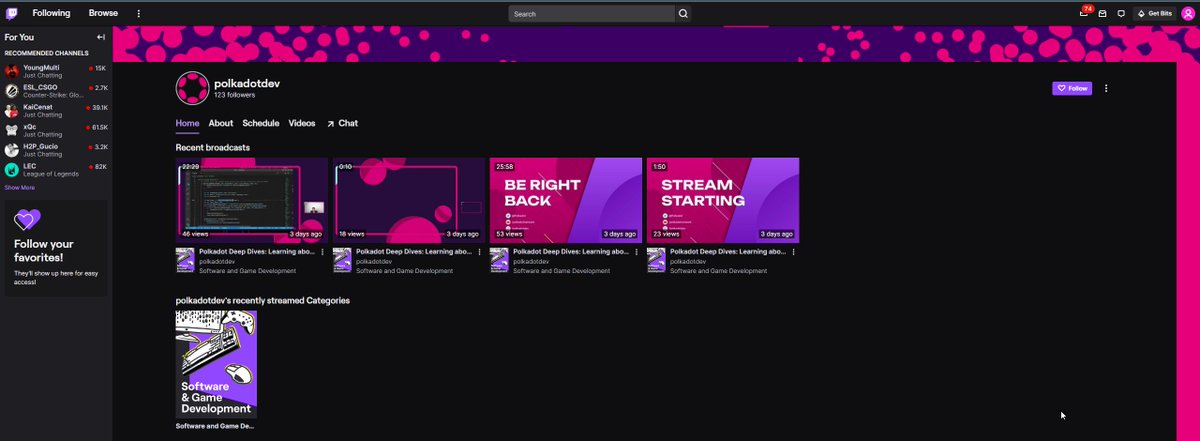
Task: Open options for the 53 views broadcast
Action: pos(636,253)
